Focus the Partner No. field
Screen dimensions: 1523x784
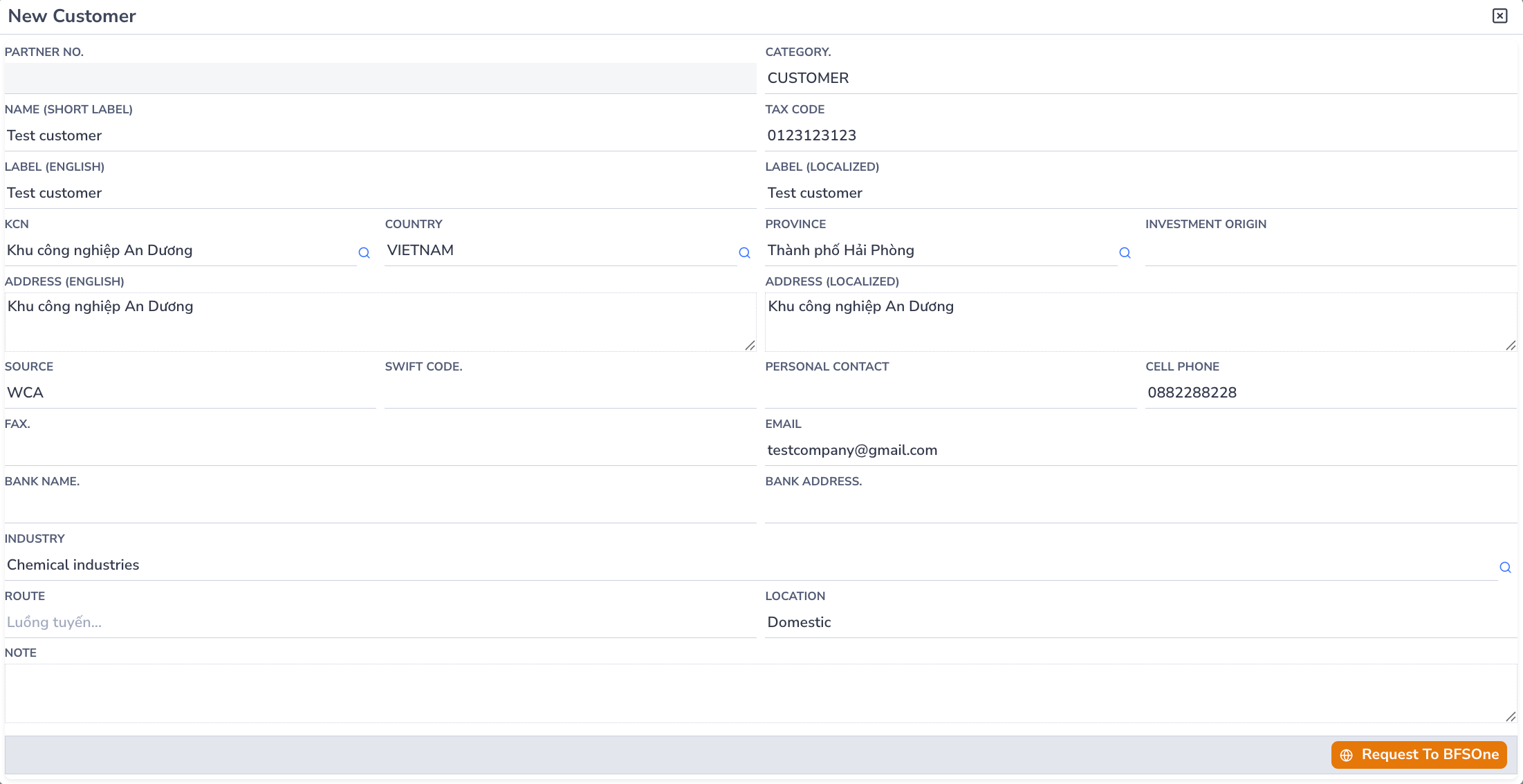tap(380, 78)
